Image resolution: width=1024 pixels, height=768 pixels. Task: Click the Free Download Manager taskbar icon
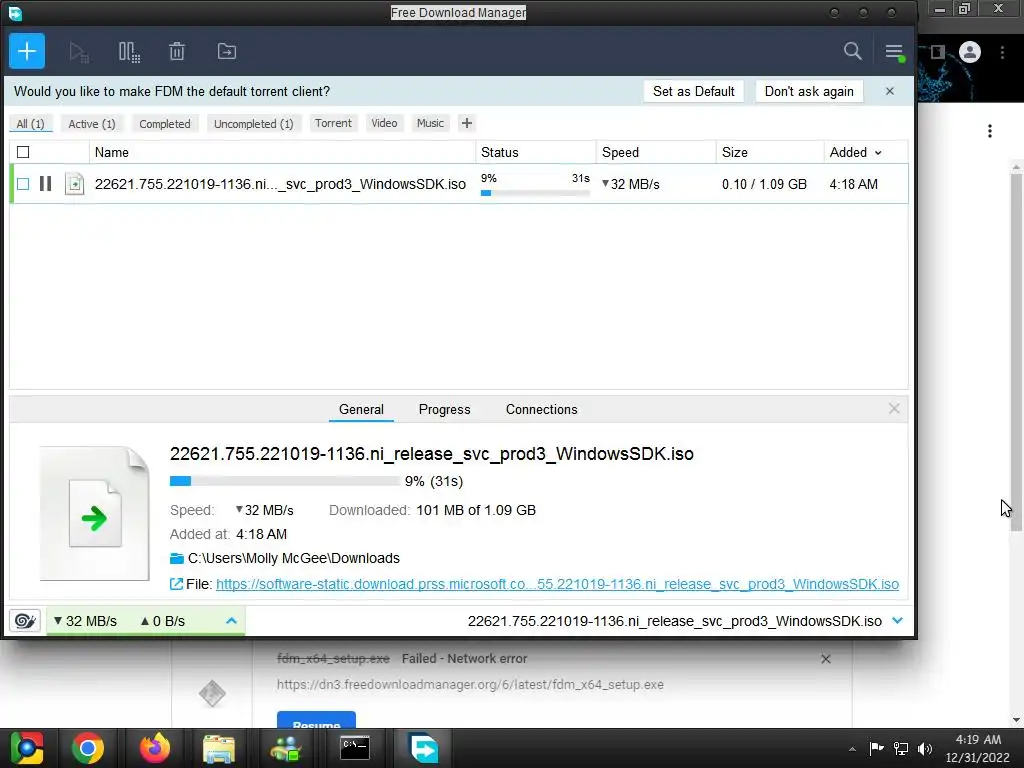pos(424,748)
